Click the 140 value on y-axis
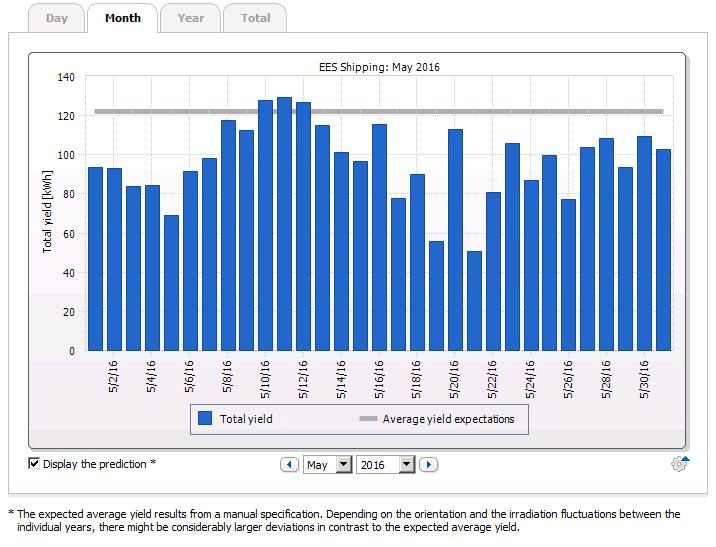 coord(66,77)
